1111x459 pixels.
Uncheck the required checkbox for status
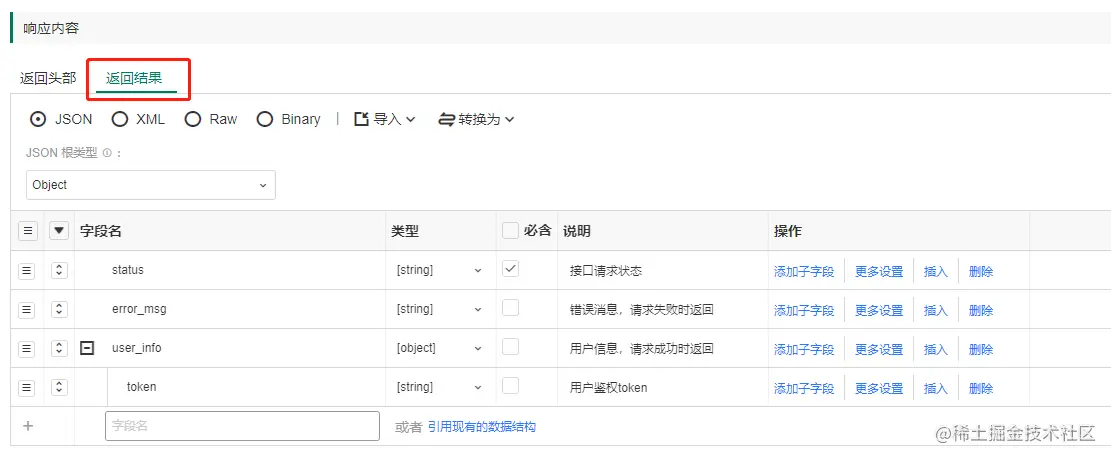click(510, 269)
